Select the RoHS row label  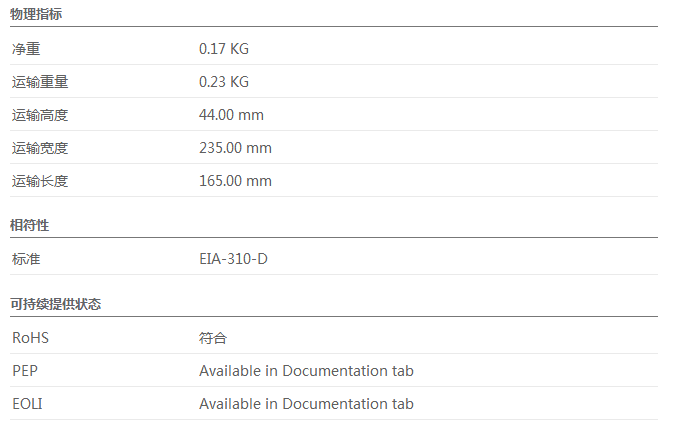(30, 338)
